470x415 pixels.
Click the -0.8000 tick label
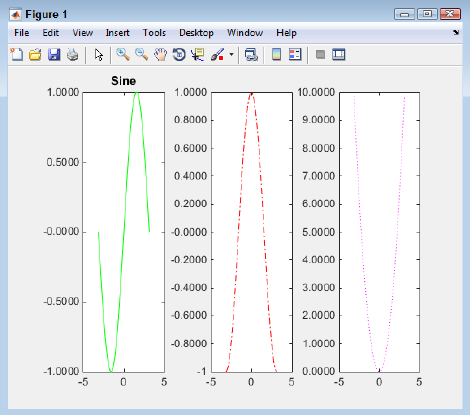tap(189, 343)
